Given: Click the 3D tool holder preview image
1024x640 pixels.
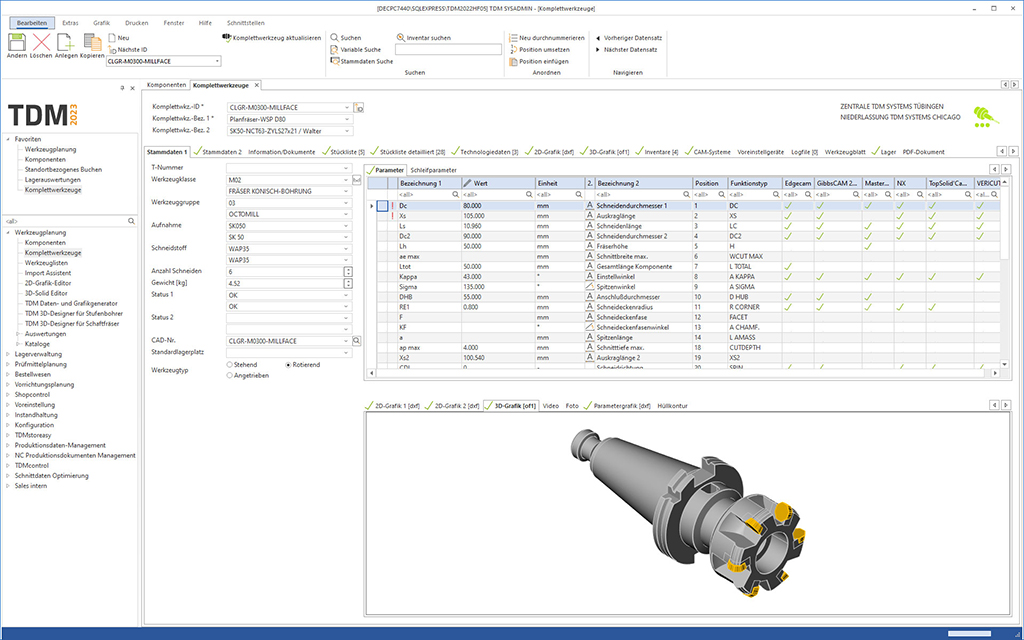Looking at the screenshot, I should click(690, 511).
